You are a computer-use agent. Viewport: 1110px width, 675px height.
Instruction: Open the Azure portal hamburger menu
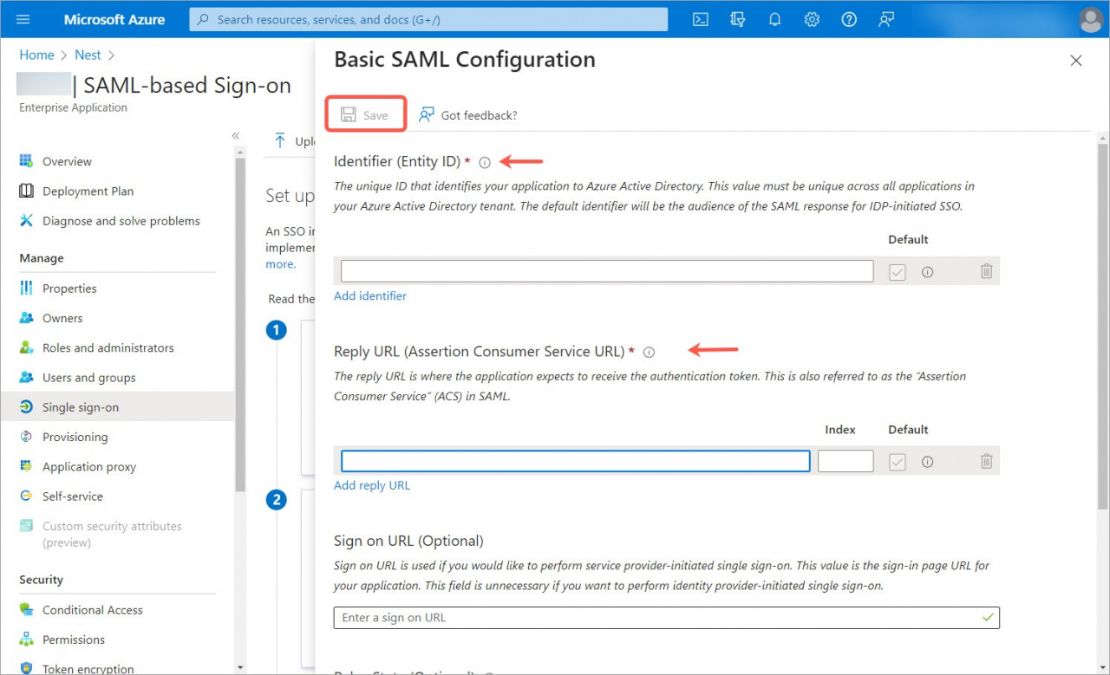point(23,19)
